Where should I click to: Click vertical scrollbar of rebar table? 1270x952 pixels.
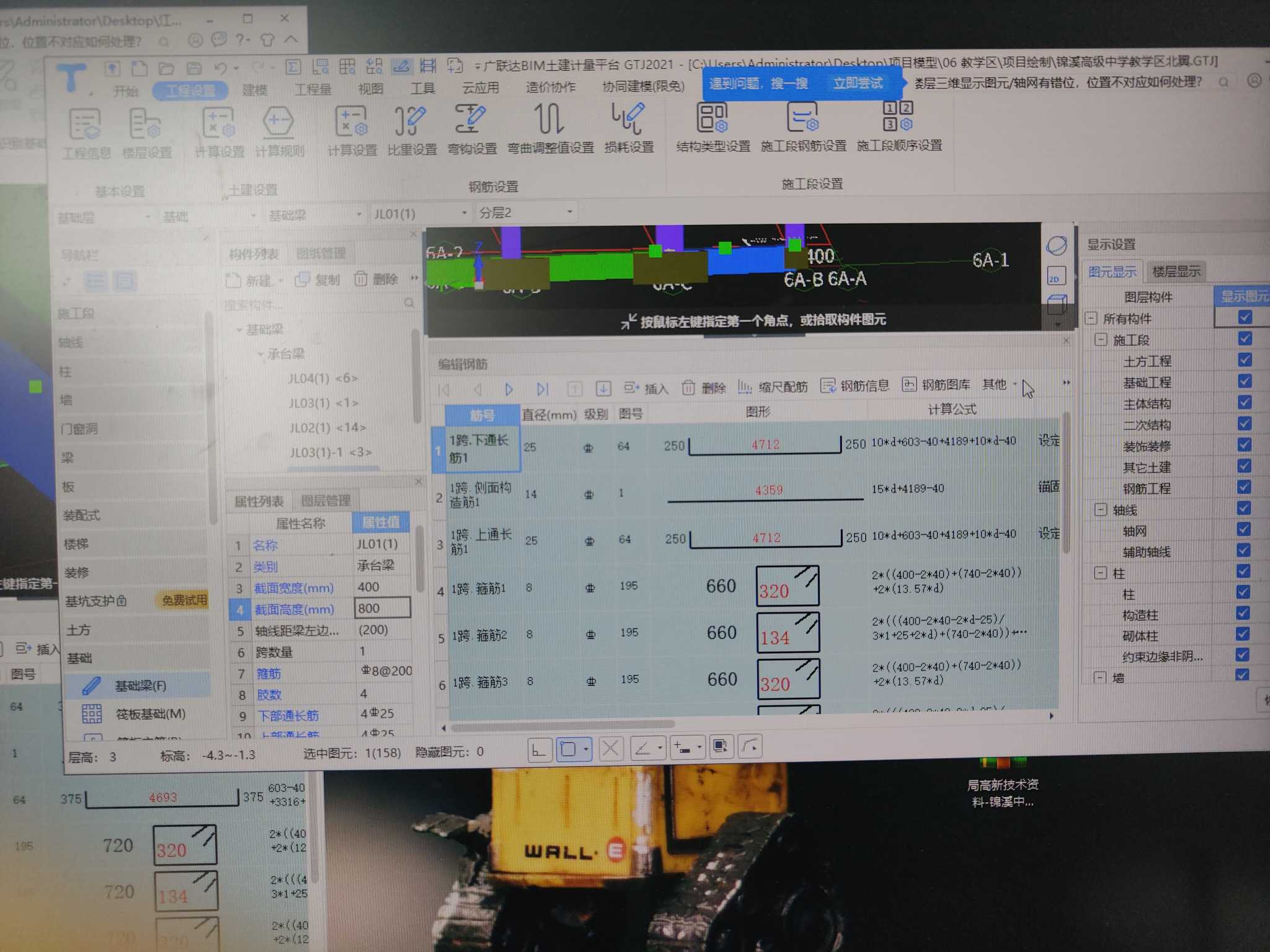click(1065, 482)
